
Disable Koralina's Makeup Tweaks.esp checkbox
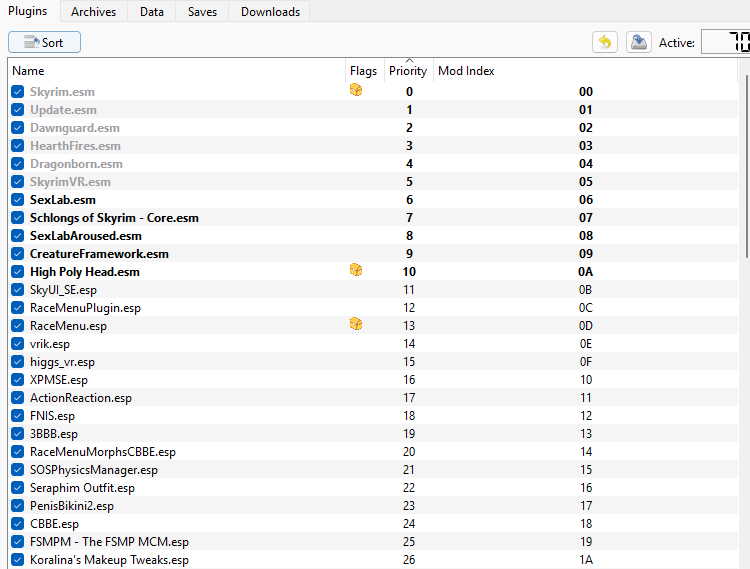pyautogui.click(x=18, y=559)
